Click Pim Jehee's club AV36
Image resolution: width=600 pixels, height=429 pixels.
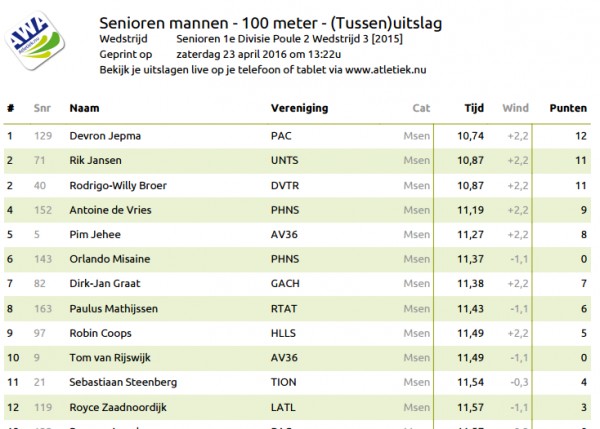[284, 235]
